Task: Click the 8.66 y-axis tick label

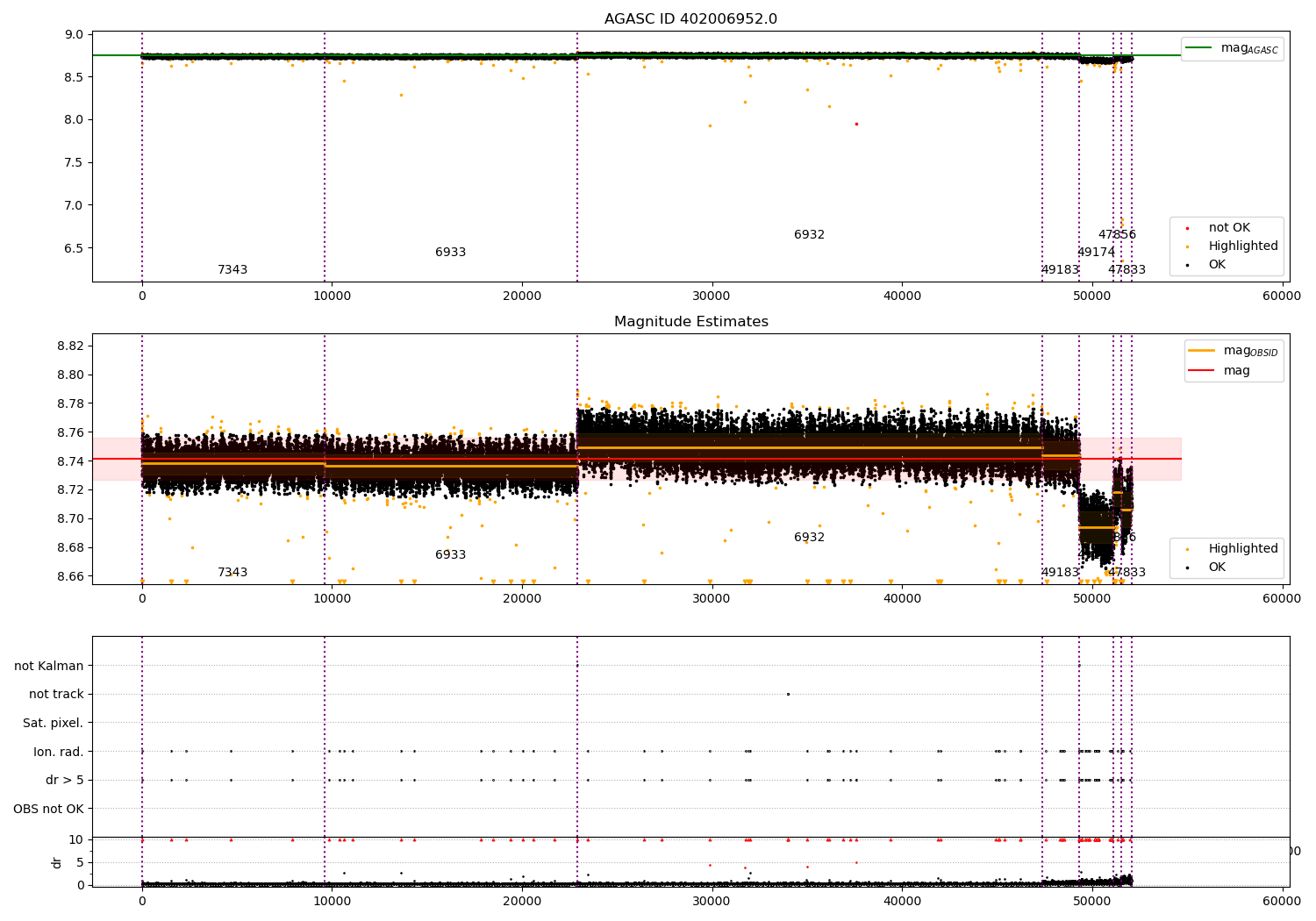Action: coord(71,576)
